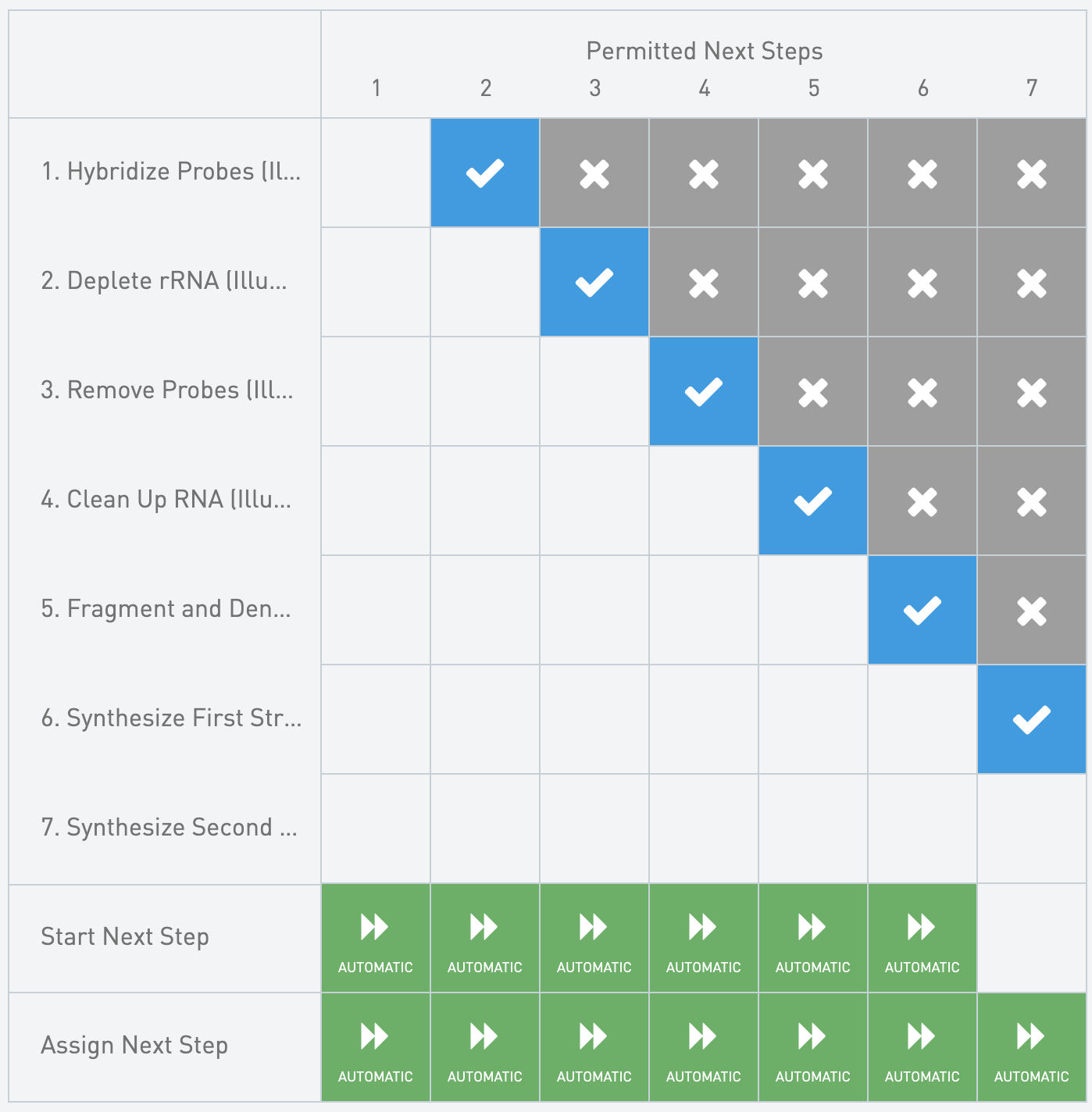Toggle the checkmark in the Remove Probes row
This screenshot has width=1092, height=1112.
tap(704, 391)
